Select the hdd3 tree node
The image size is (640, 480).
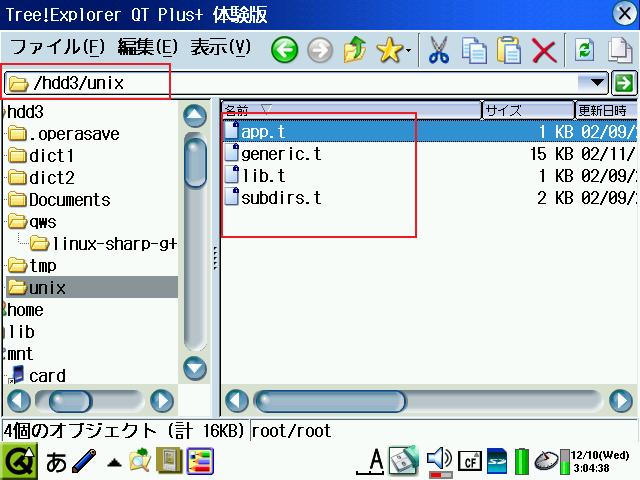tap(24, 112)
